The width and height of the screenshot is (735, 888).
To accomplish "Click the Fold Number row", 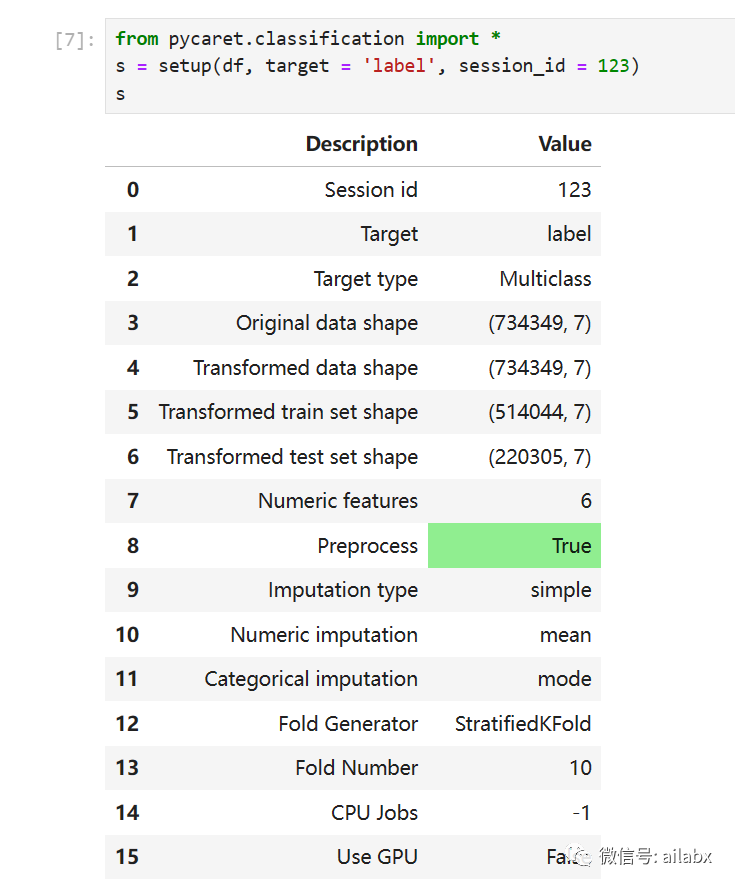I will click(353, 768).
